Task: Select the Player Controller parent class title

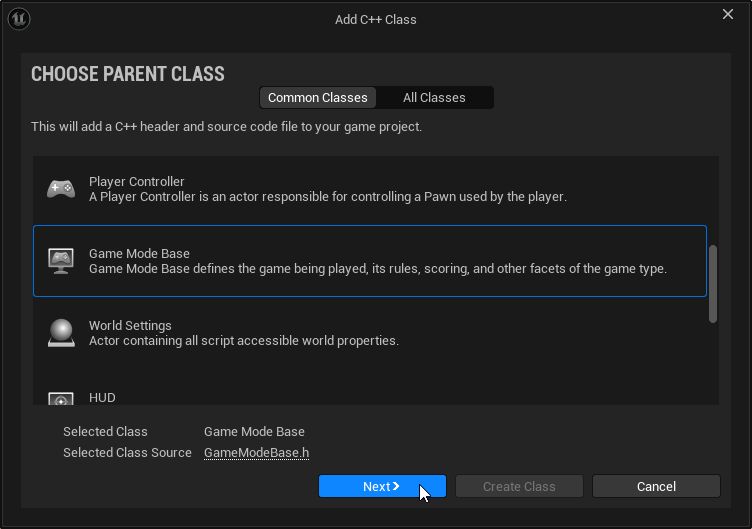Action: coord(136,181)
